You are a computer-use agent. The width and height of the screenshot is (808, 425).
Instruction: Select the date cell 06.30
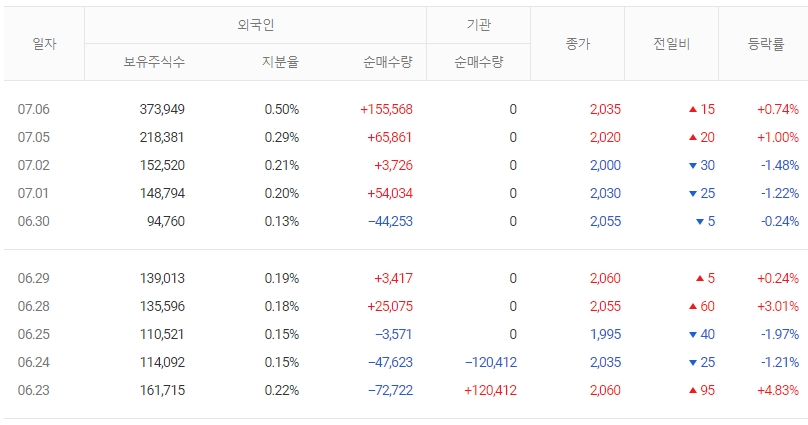(x=33, y=221)
